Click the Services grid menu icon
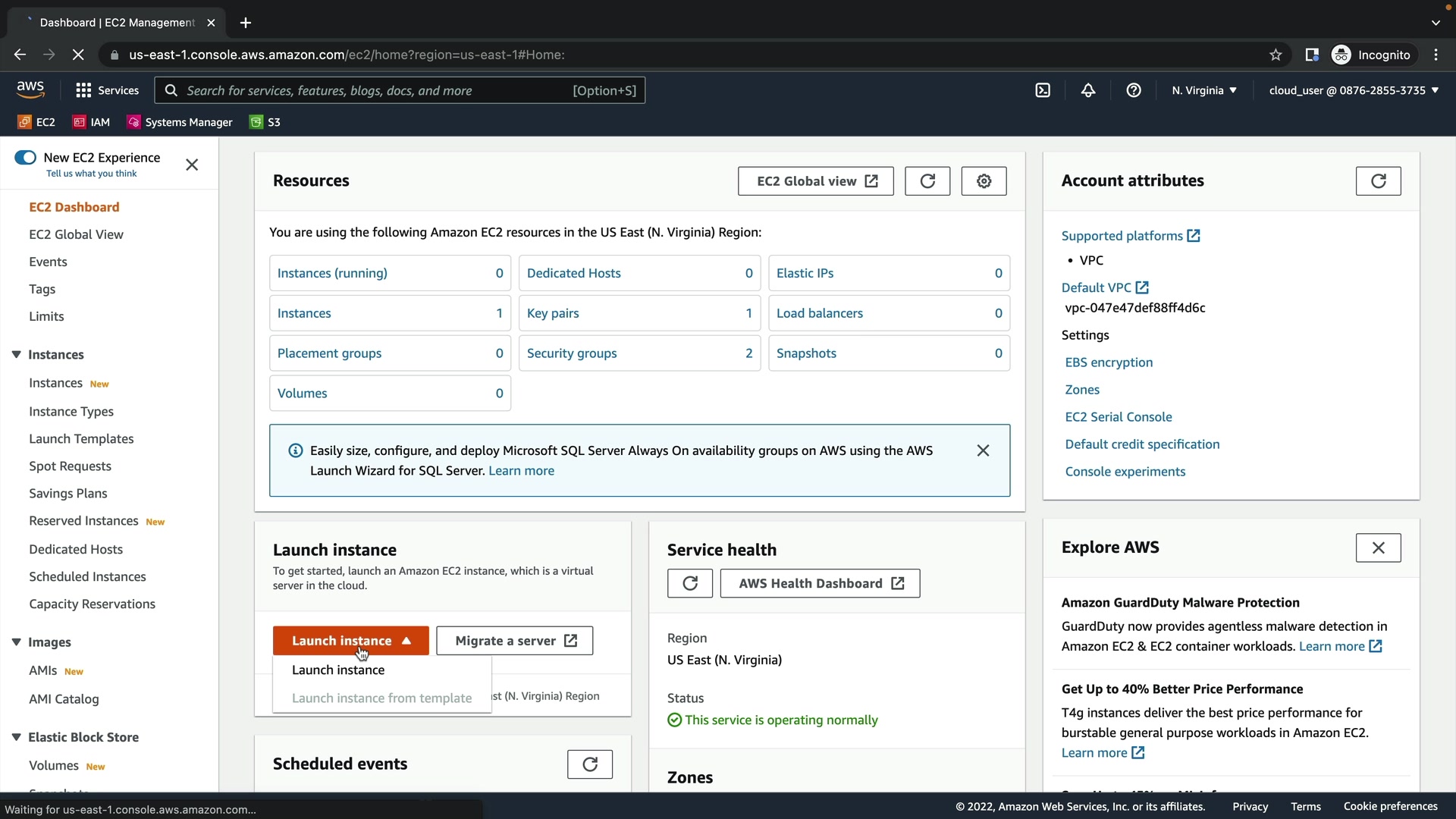The image size is (1456, 819). pos(83,90)
